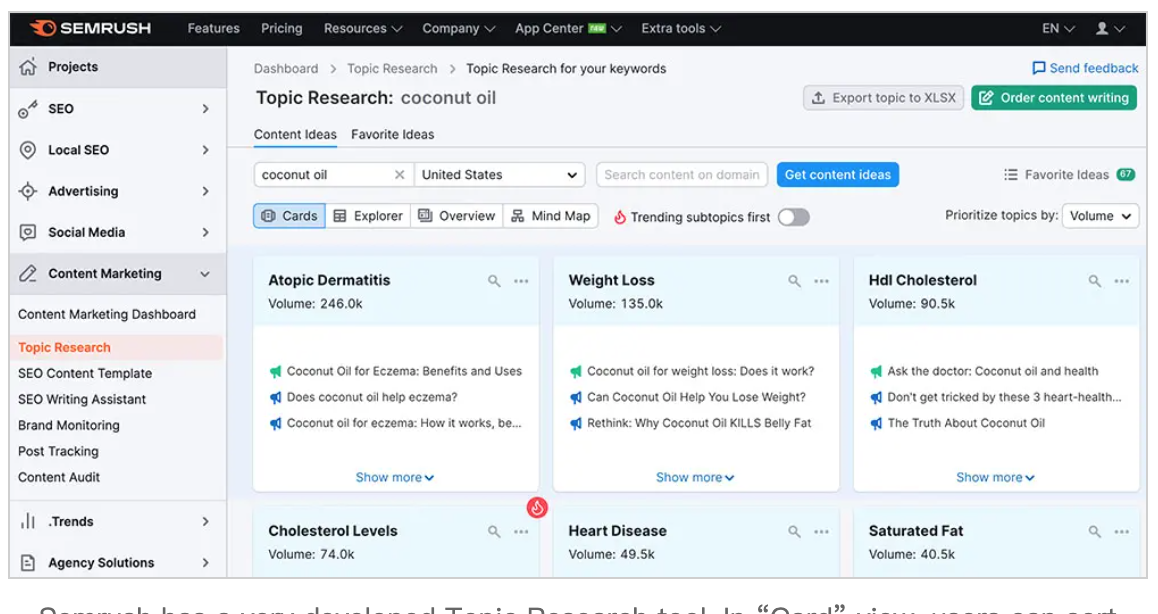The height and width of the screenshot is (614, 1158).
Task: Click the Semrush logo
Action: (90, 28)
